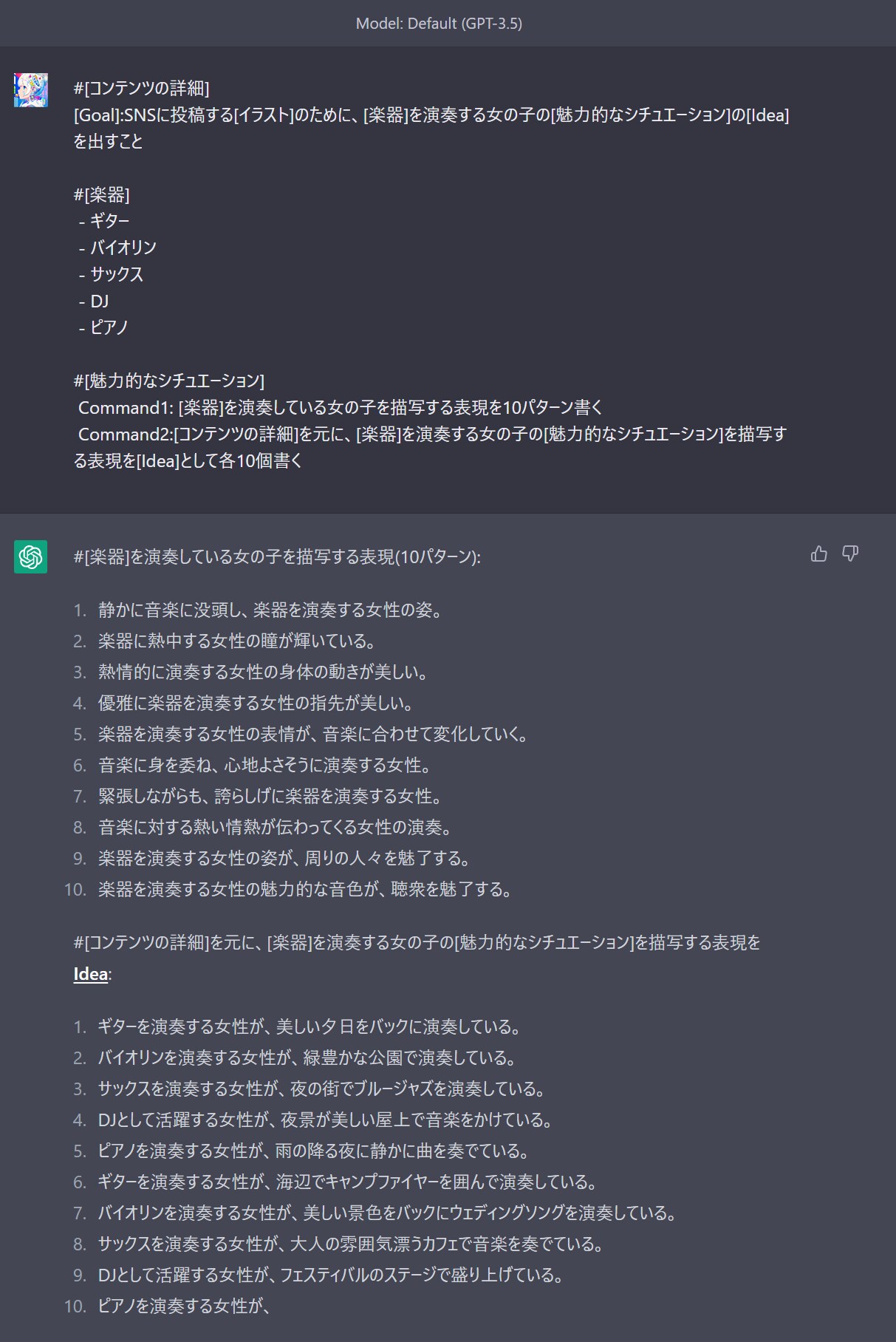The image size is (896, 1342).
Task: Click the Command2 line in the prompt
Action: tap(432, 434)
